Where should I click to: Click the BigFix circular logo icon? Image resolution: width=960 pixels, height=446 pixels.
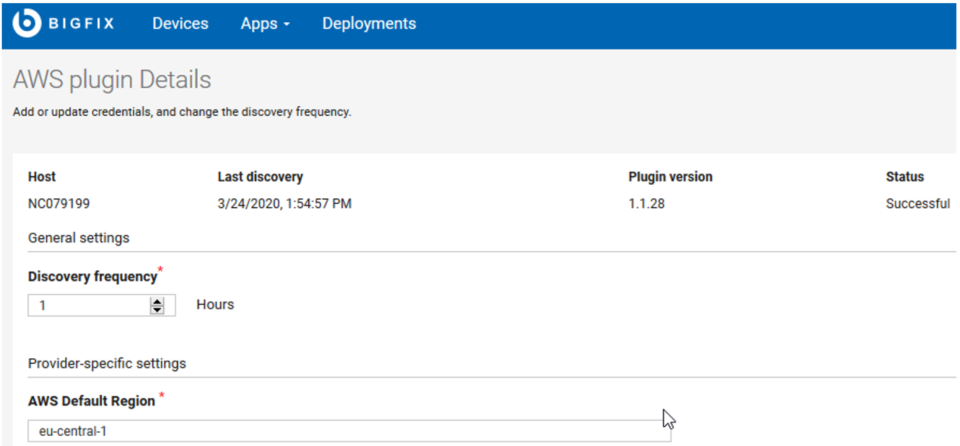click(x=26, y=24)
